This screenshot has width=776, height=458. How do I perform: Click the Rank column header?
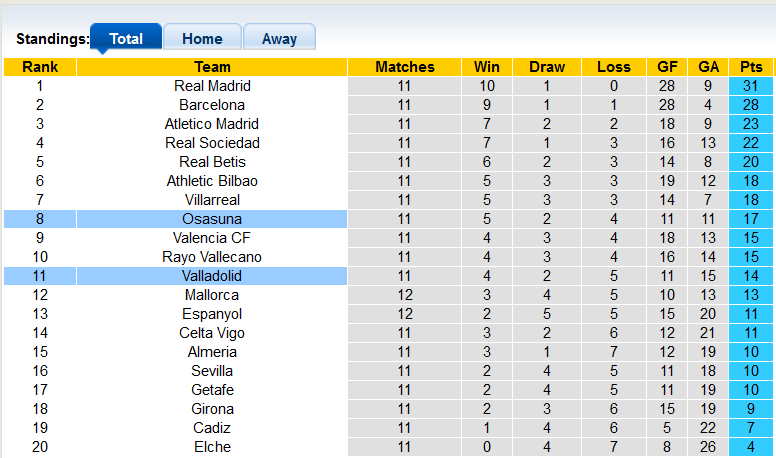click(x=40, y=67)
